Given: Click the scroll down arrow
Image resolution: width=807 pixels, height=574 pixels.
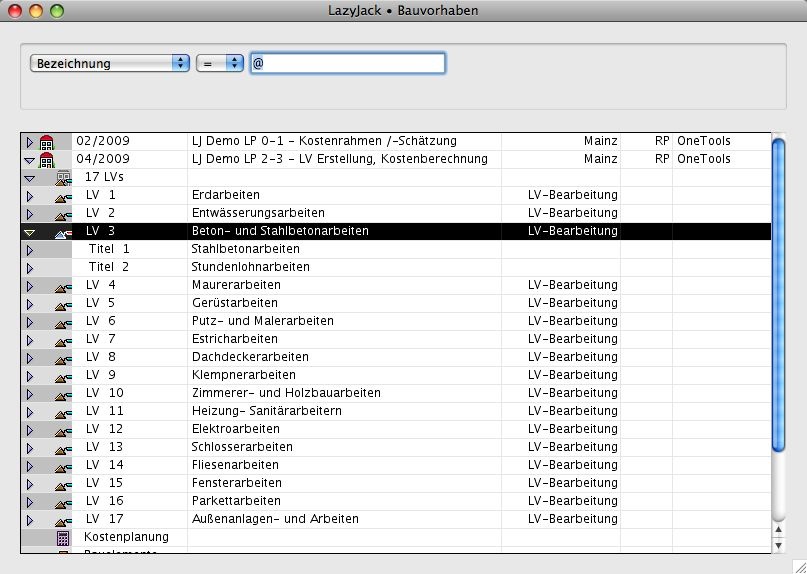Looking at the screenshot, I should click(779, 545).
